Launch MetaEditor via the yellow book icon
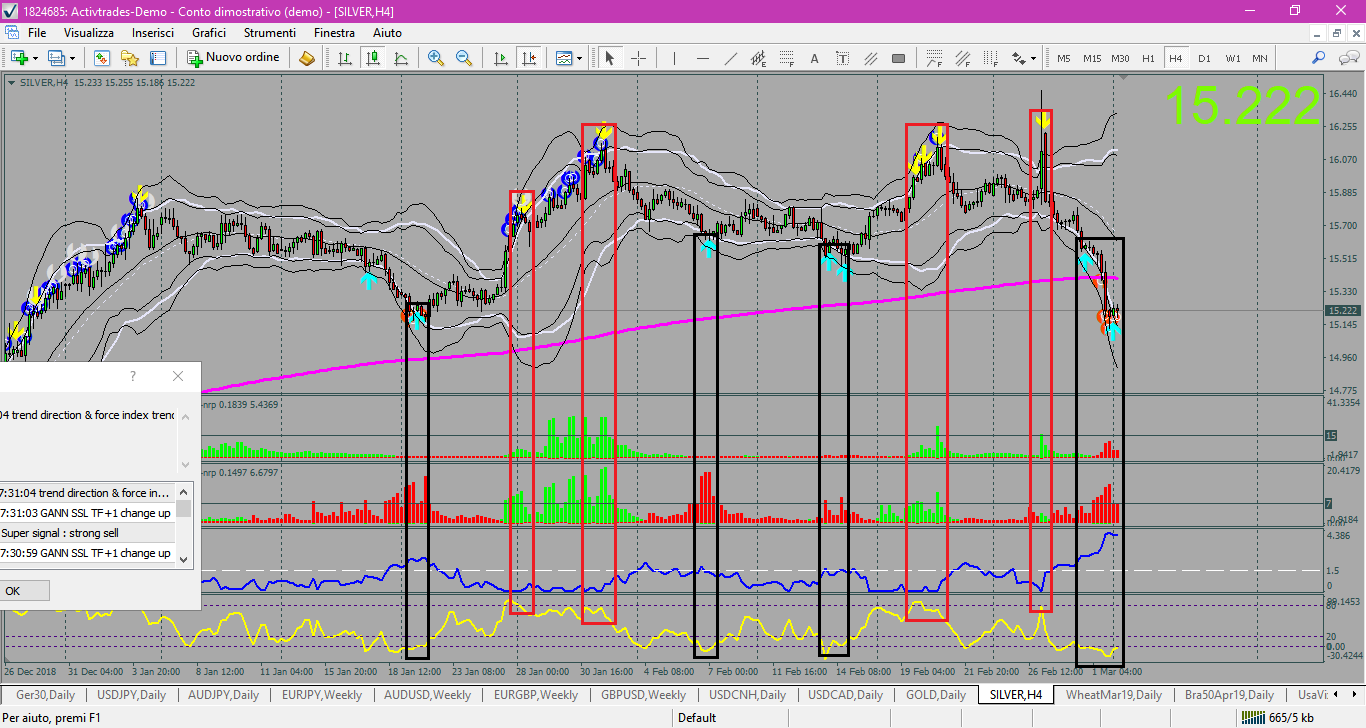 (307, 58)
